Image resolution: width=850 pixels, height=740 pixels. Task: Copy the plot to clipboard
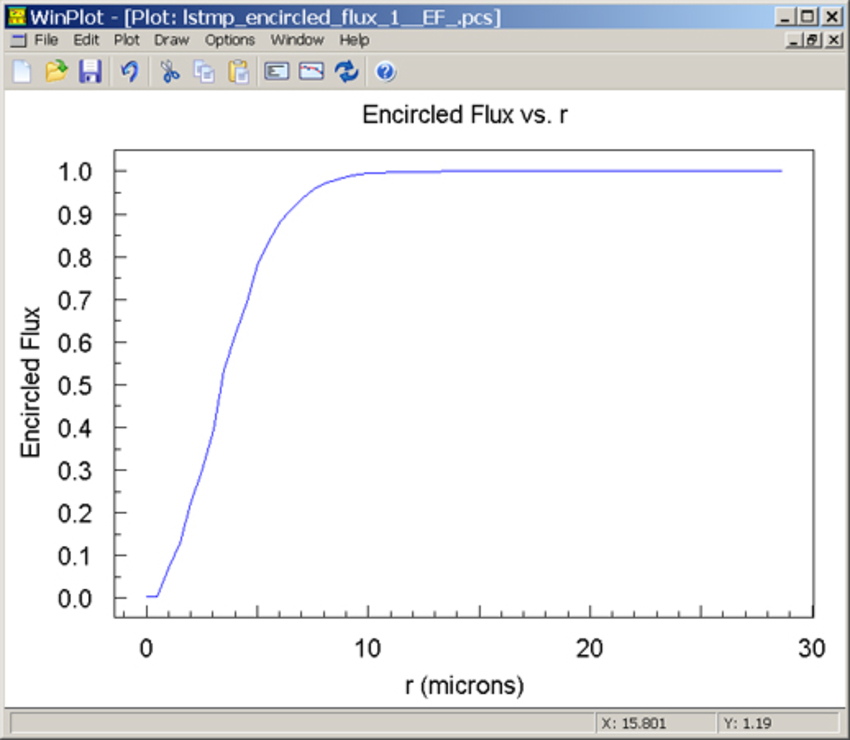point(204,71)
